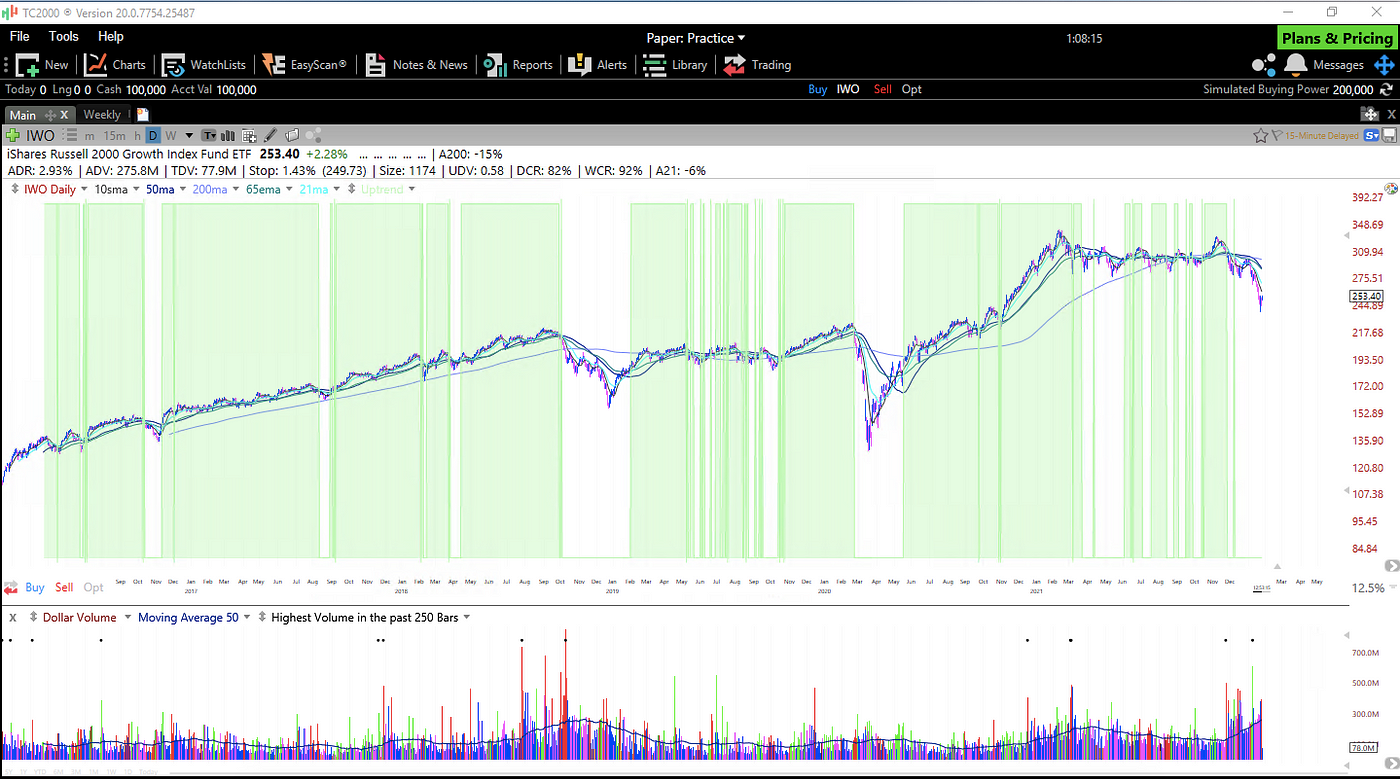This screenshot has width=1400, height=779.
Task: Open the Reports tool
Action: pos(518,65)
